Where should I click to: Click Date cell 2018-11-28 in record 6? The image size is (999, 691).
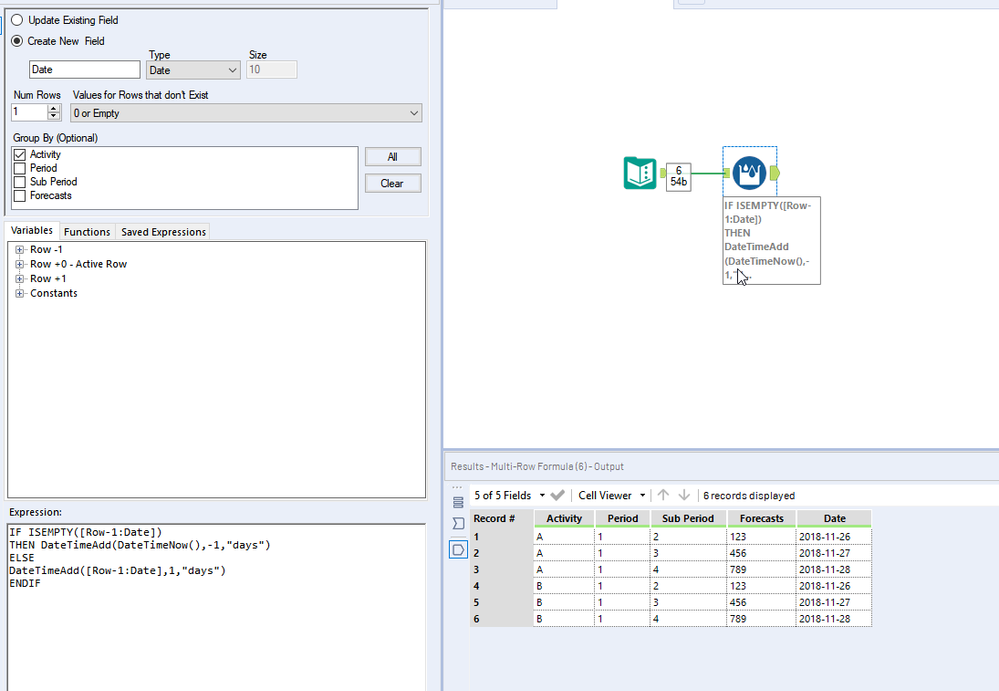tap(833, 619)
